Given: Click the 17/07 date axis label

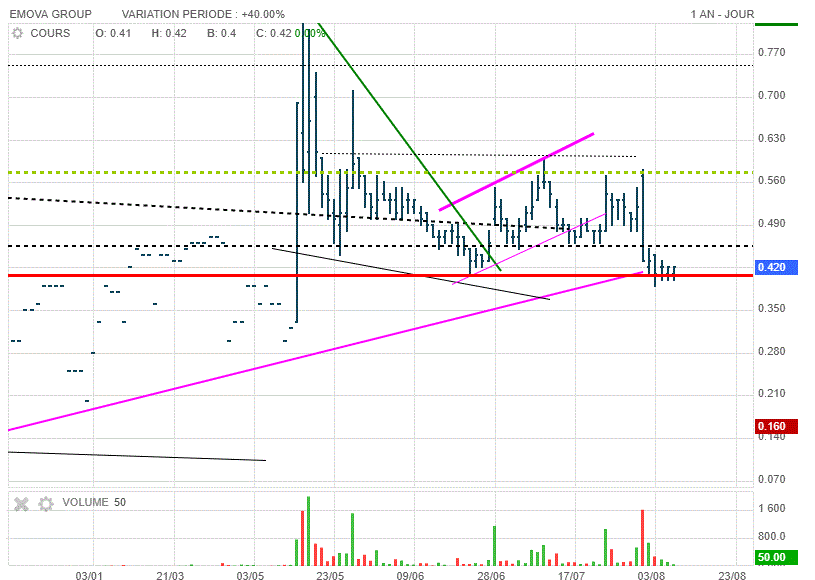Looking at the screenshot, I should click(571, 575).
